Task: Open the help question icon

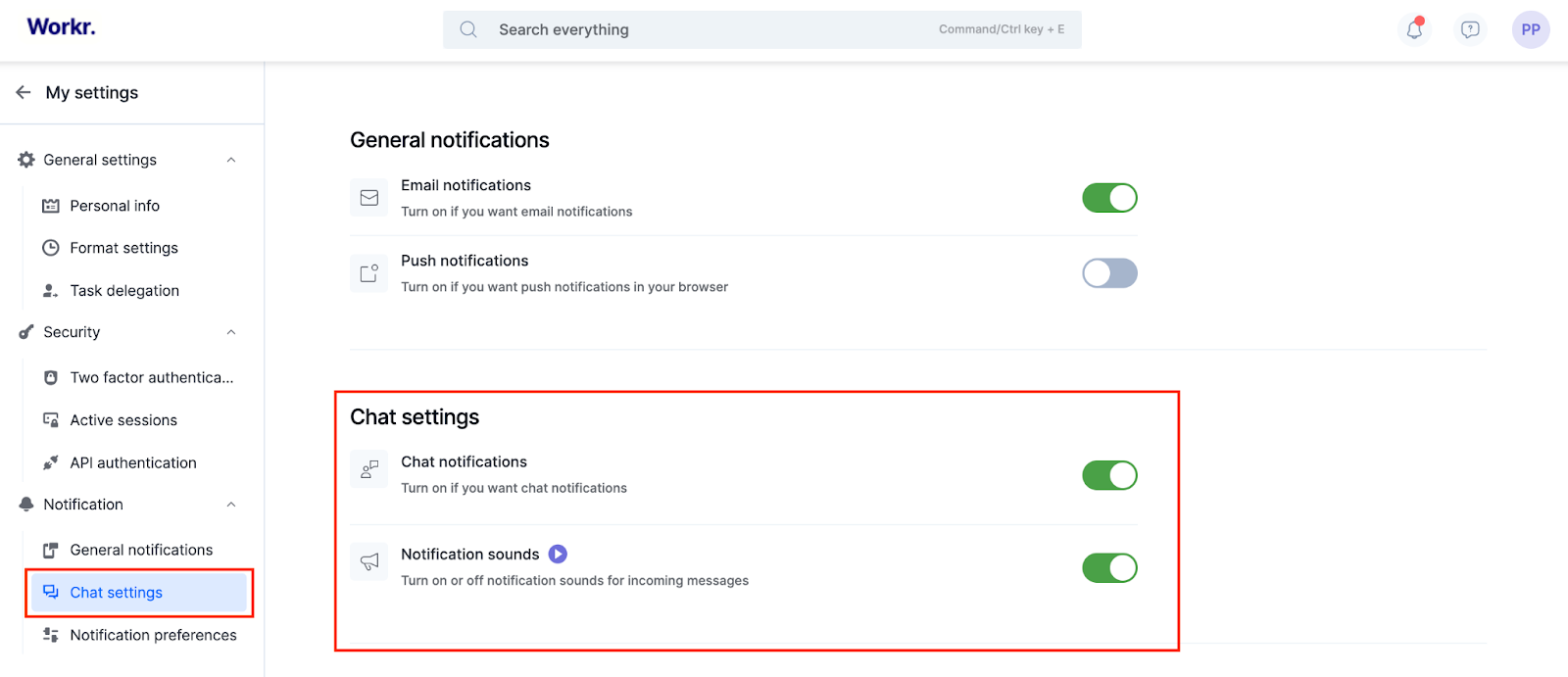Action: (x=1470, y=29)
